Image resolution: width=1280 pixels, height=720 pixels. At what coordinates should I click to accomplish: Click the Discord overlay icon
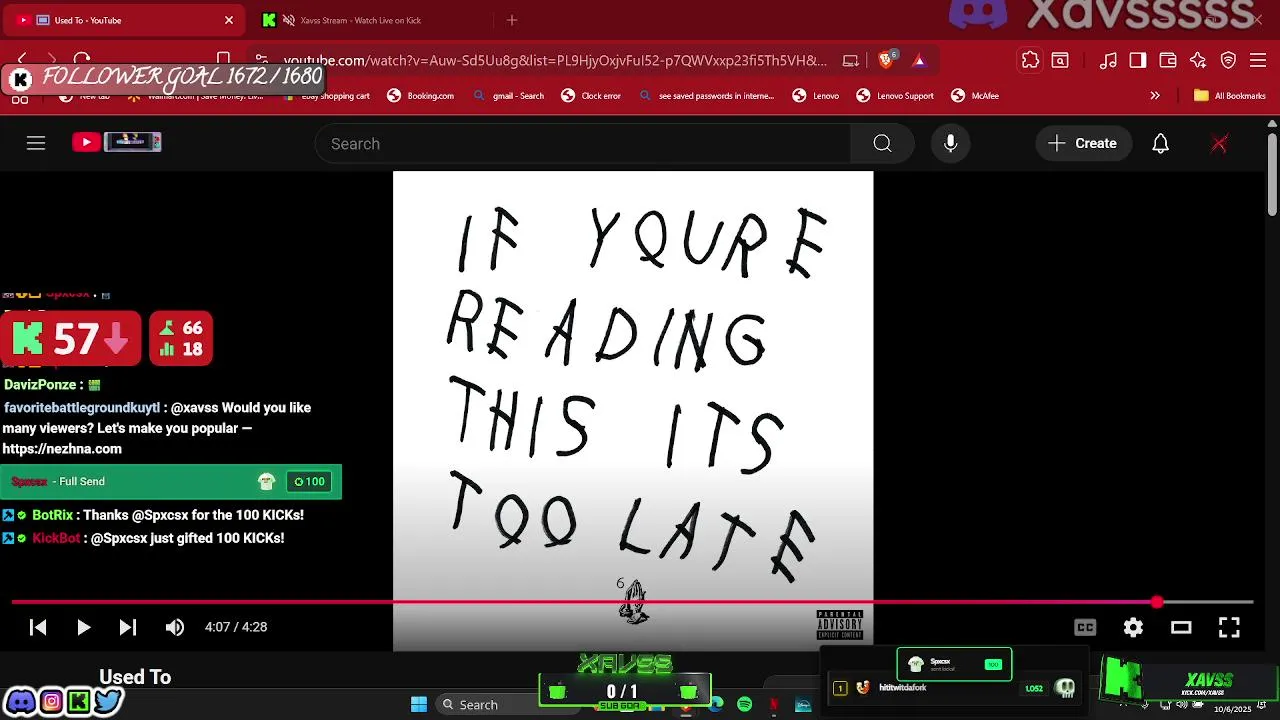(x=20, y=701)
